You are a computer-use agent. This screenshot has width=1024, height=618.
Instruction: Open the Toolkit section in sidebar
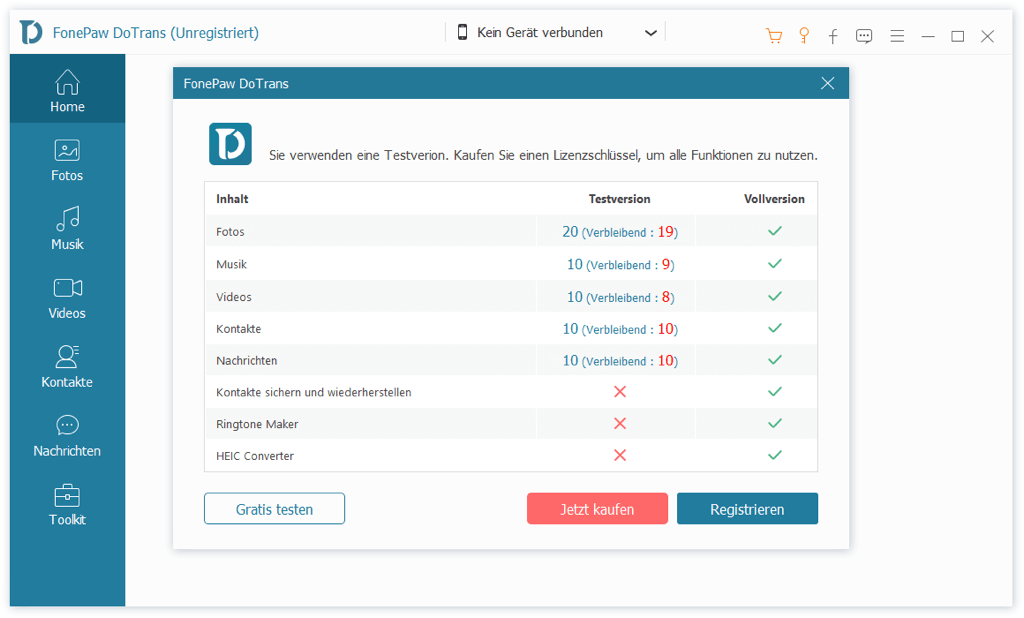pos(67,504)
